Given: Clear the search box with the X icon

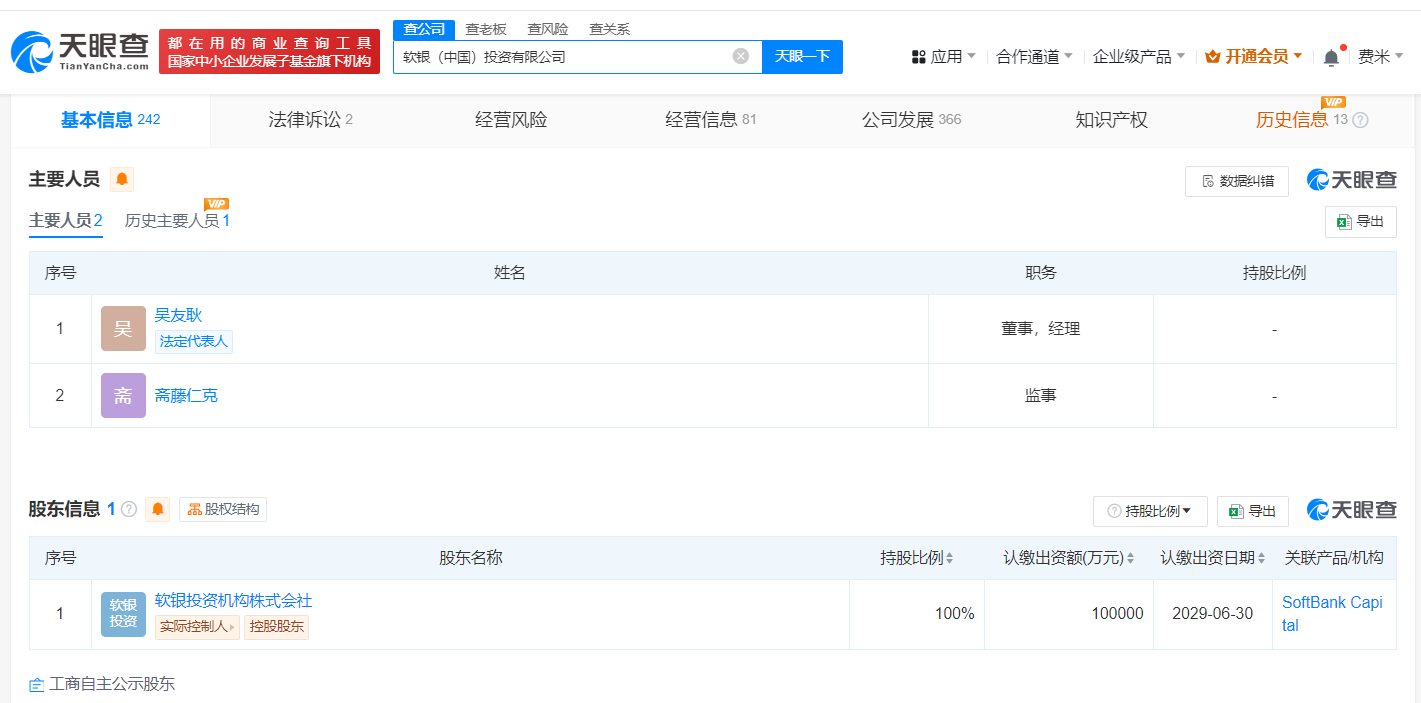Looking at the screenshot, I should point(741,56).
